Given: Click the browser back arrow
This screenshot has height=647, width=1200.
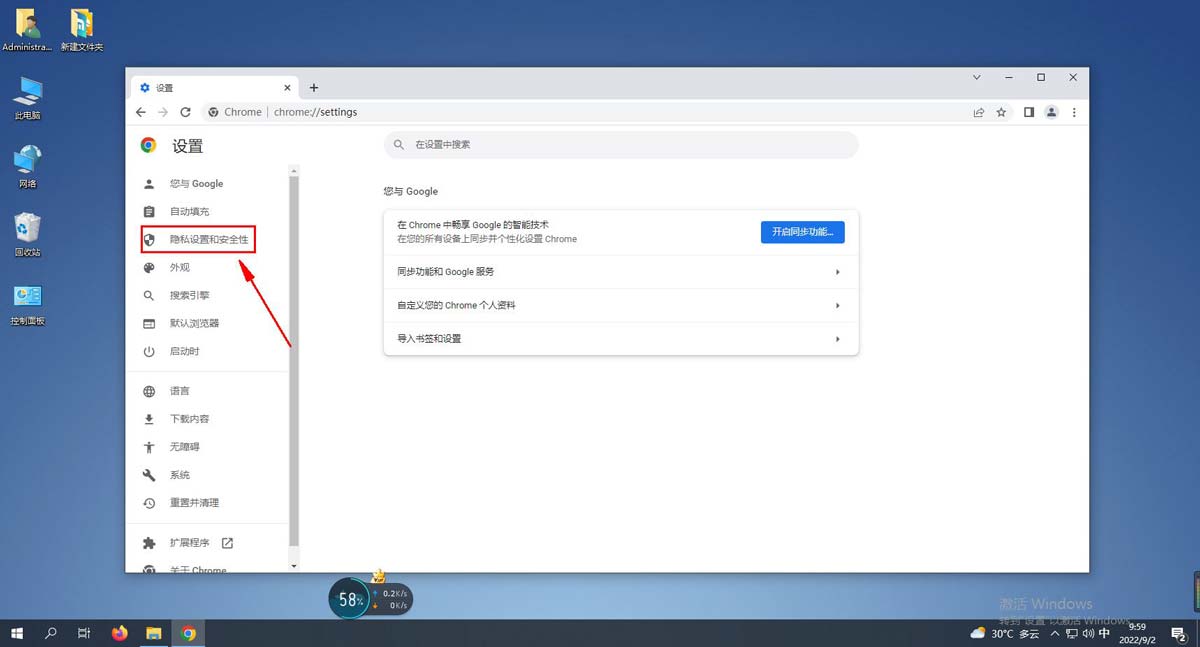Looking at the screenshot, I should [141, 112].
